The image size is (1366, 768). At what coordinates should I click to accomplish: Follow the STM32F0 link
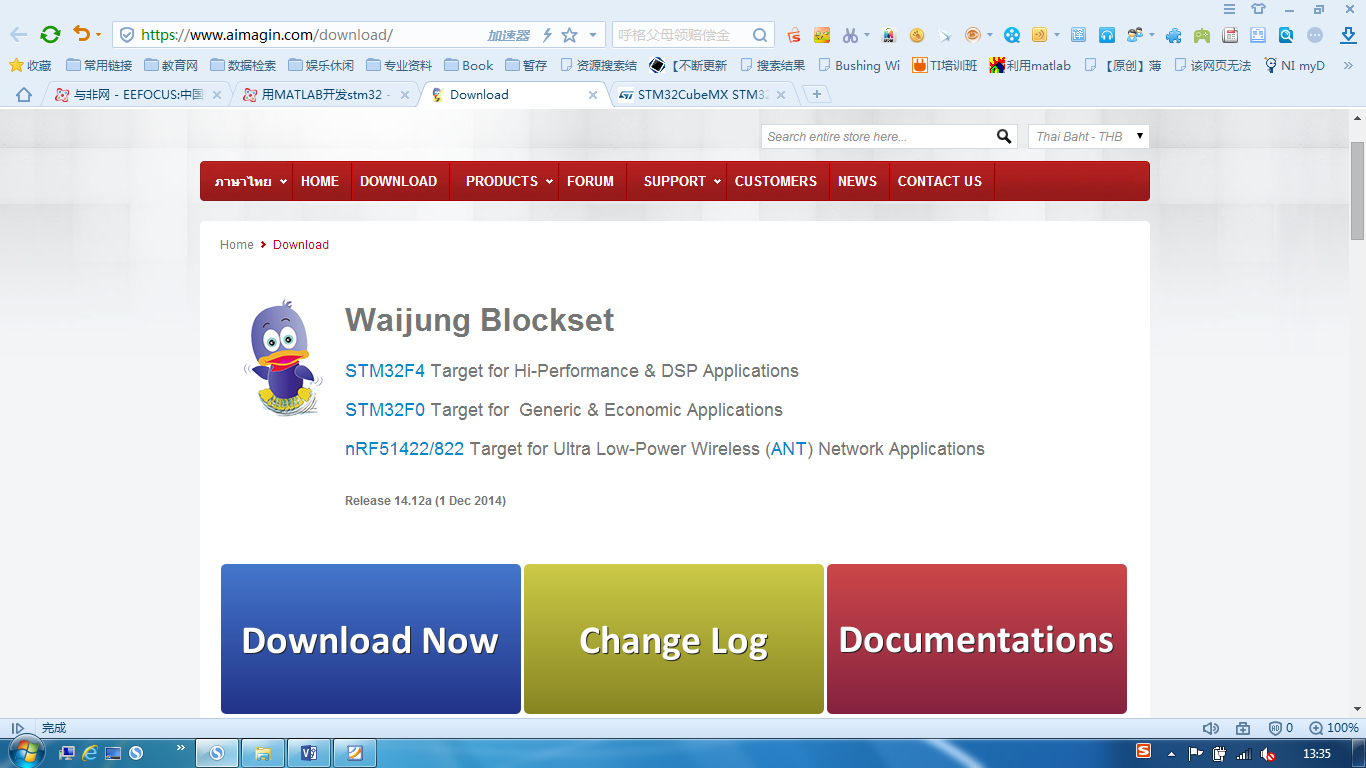tap(385, 410)
